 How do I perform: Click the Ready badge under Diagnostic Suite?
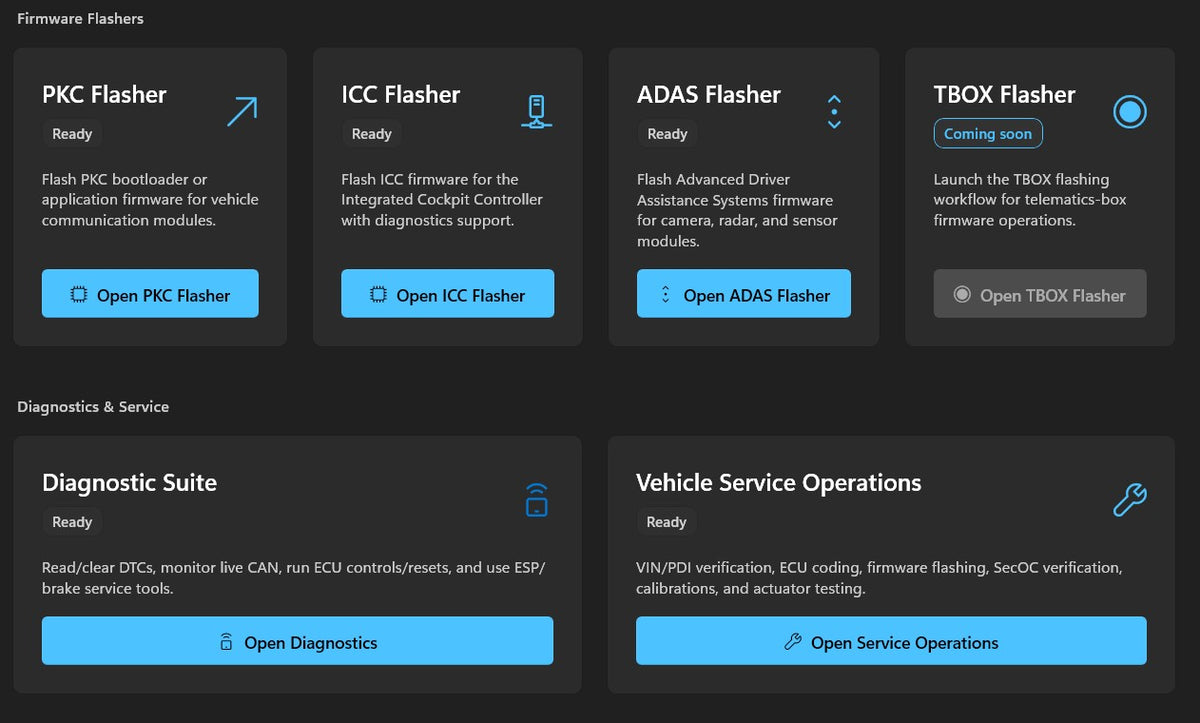[72, 522]
